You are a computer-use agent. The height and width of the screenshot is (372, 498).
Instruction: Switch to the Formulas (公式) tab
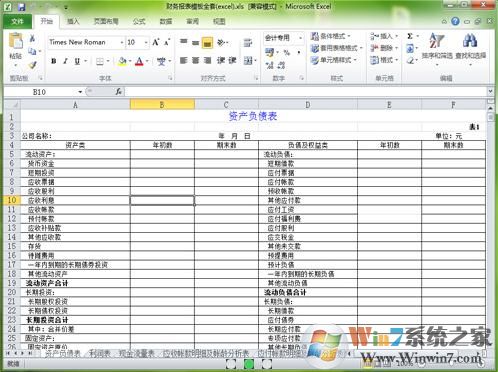tap(139, 22)
